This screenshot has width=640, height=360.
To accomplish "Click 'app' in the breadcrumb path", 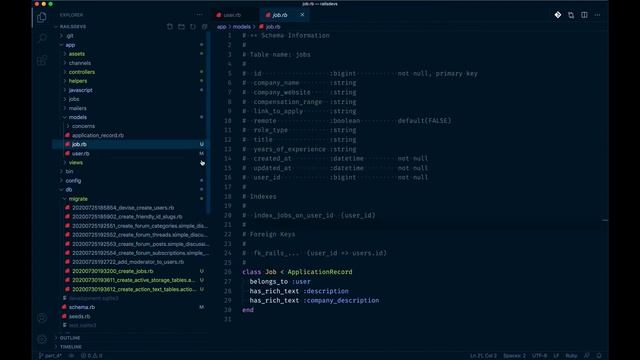I will [221, 27].
